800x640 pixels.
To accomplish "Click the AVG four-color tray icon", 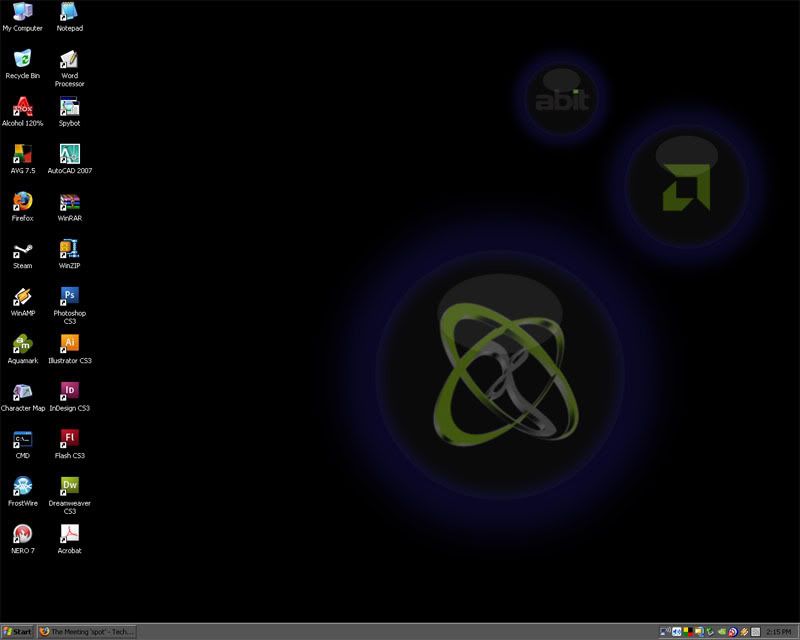I will [688, 632].
